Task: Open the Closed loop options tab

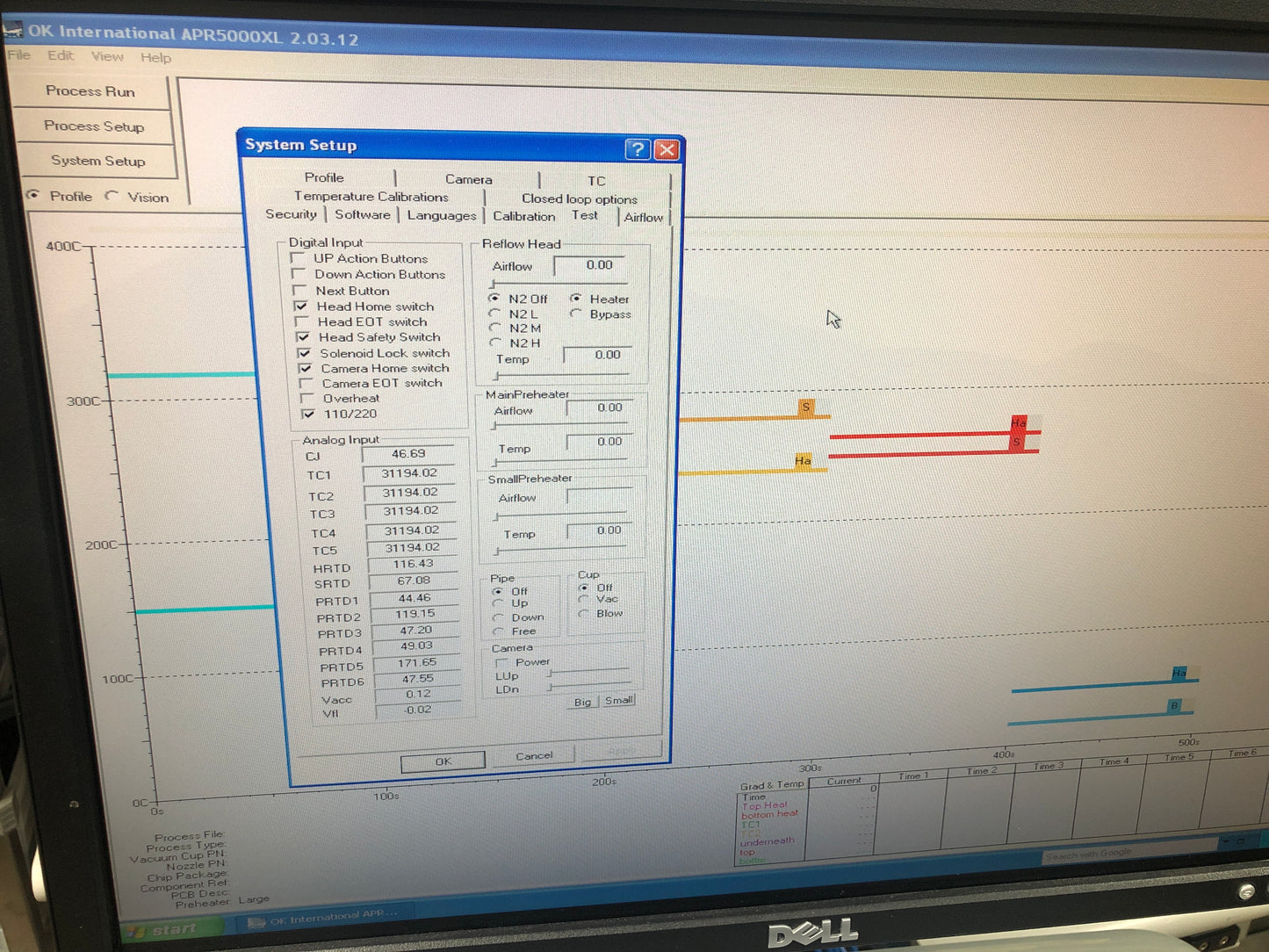Action: point(580,199)
